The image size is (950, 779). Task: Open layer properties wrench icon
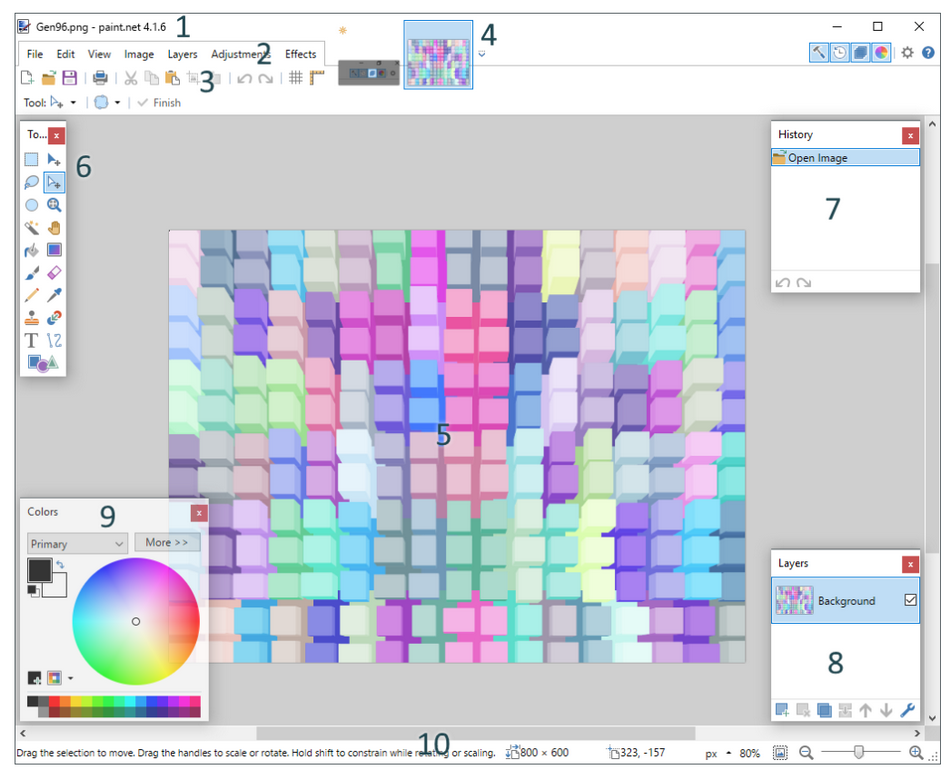click(x=908, y=710)
